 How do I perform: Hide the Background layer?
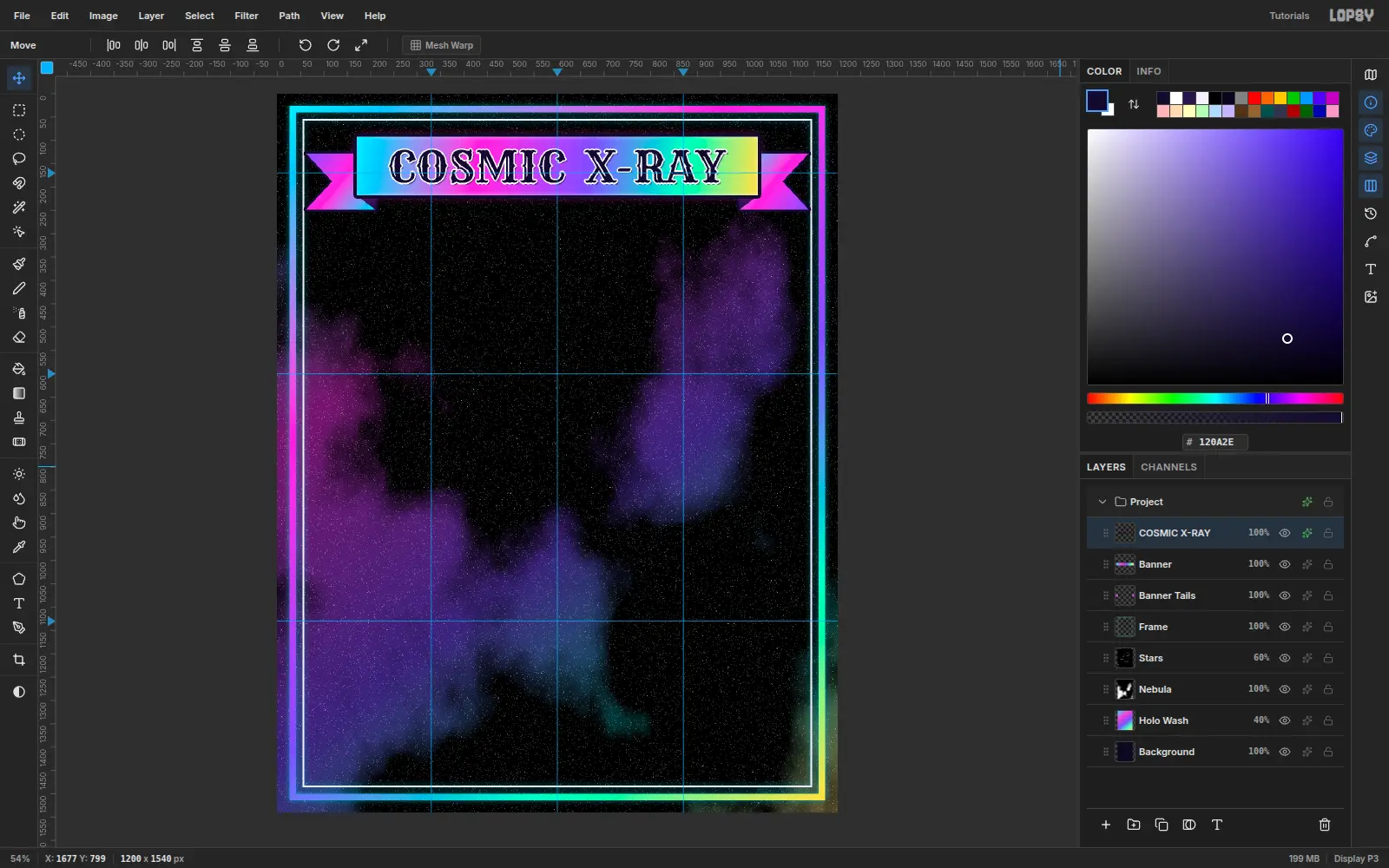click(x=1285, y=752)
